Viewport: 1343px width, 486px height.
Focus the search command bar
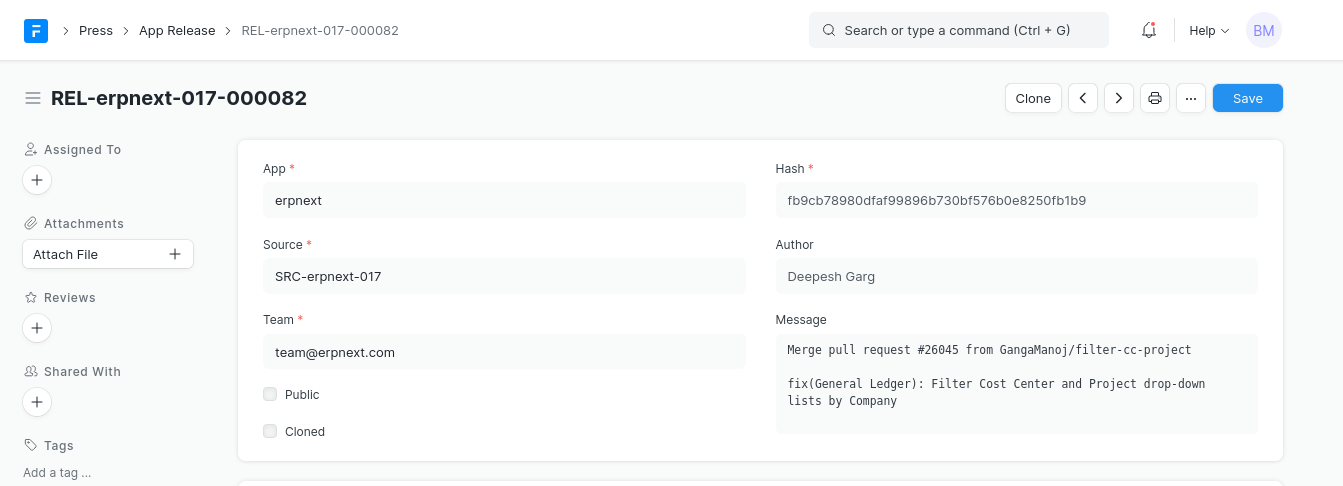click(958, 31)
